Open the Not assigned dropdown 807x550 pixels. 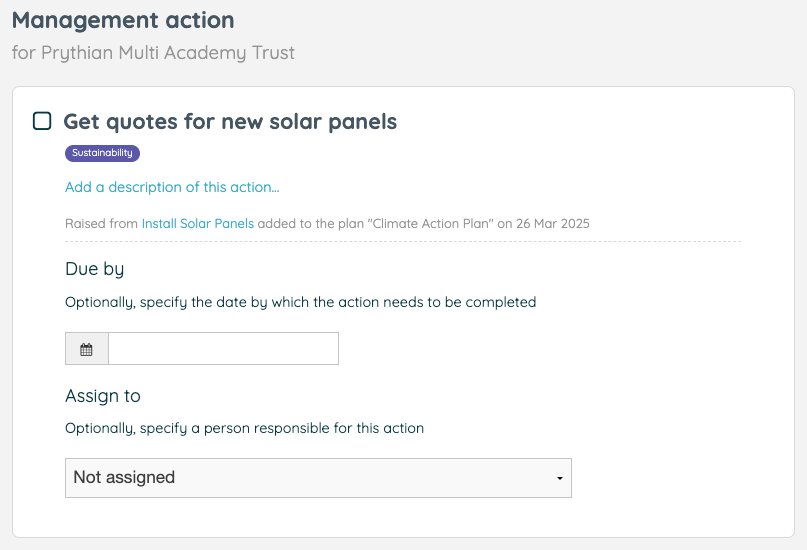[318, 478]
